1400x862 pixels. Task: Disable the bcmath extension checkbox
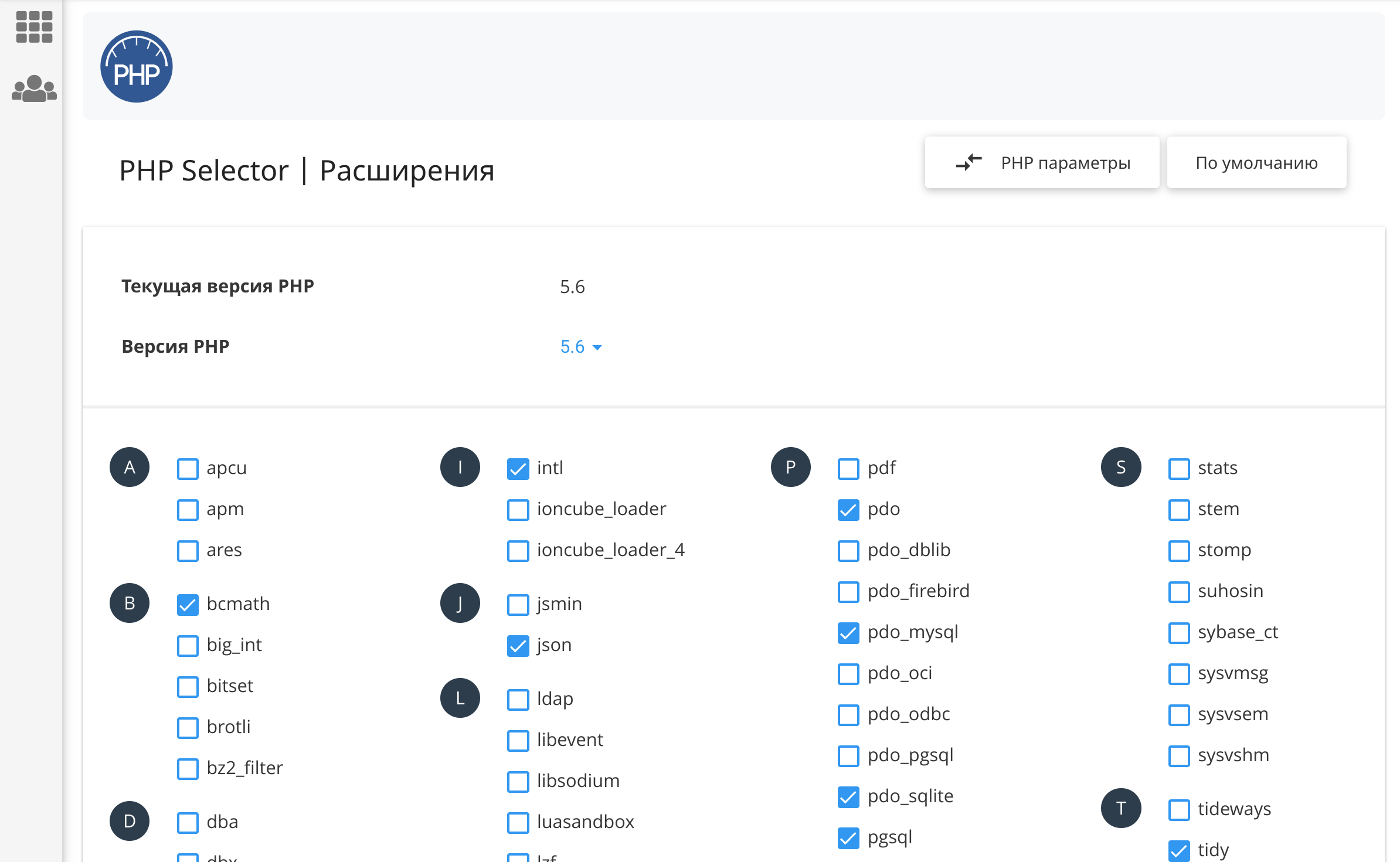tap(188, 604)
